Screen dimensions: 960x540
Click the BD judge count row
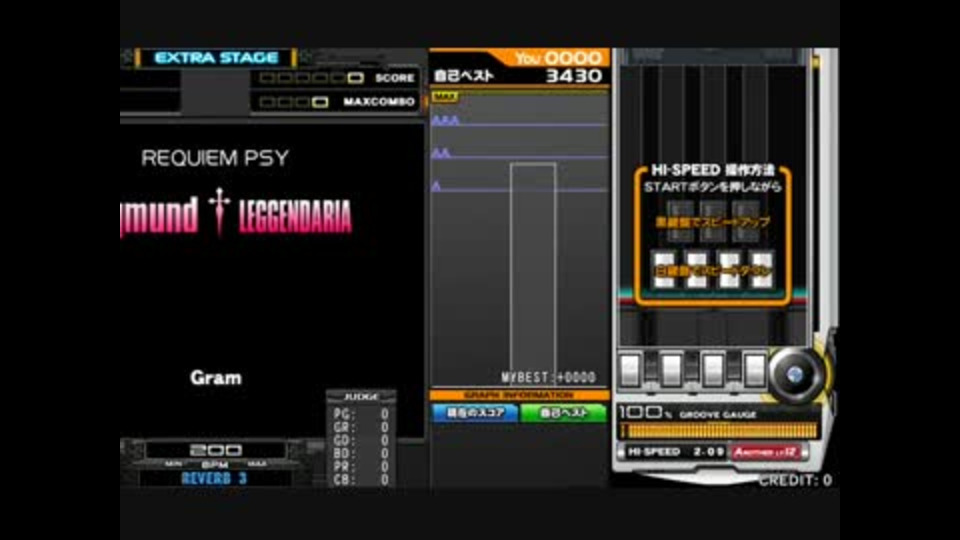click(361, 454)
